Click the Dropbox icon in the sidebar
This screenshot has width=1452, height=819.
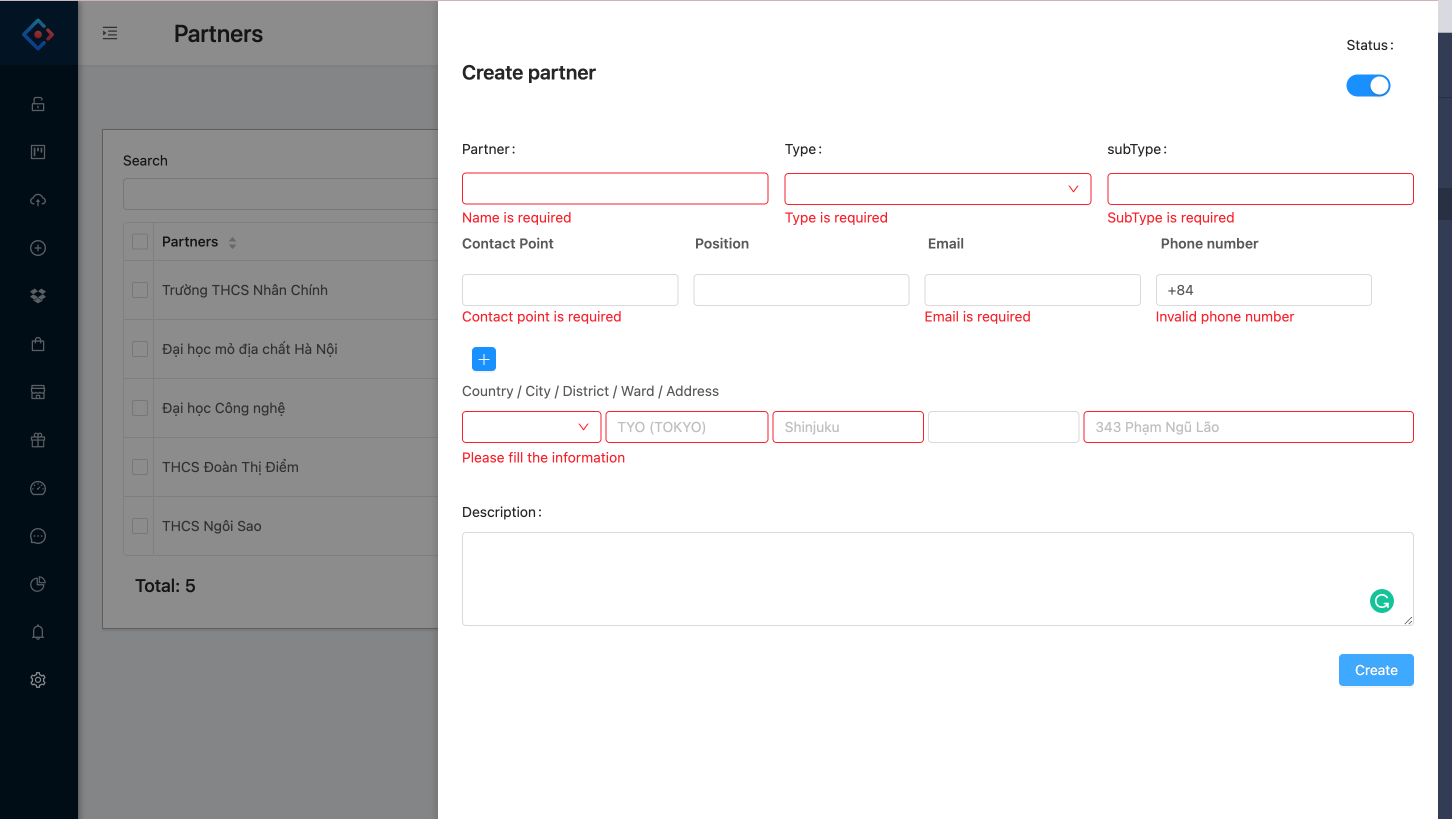tap(38, 296)
